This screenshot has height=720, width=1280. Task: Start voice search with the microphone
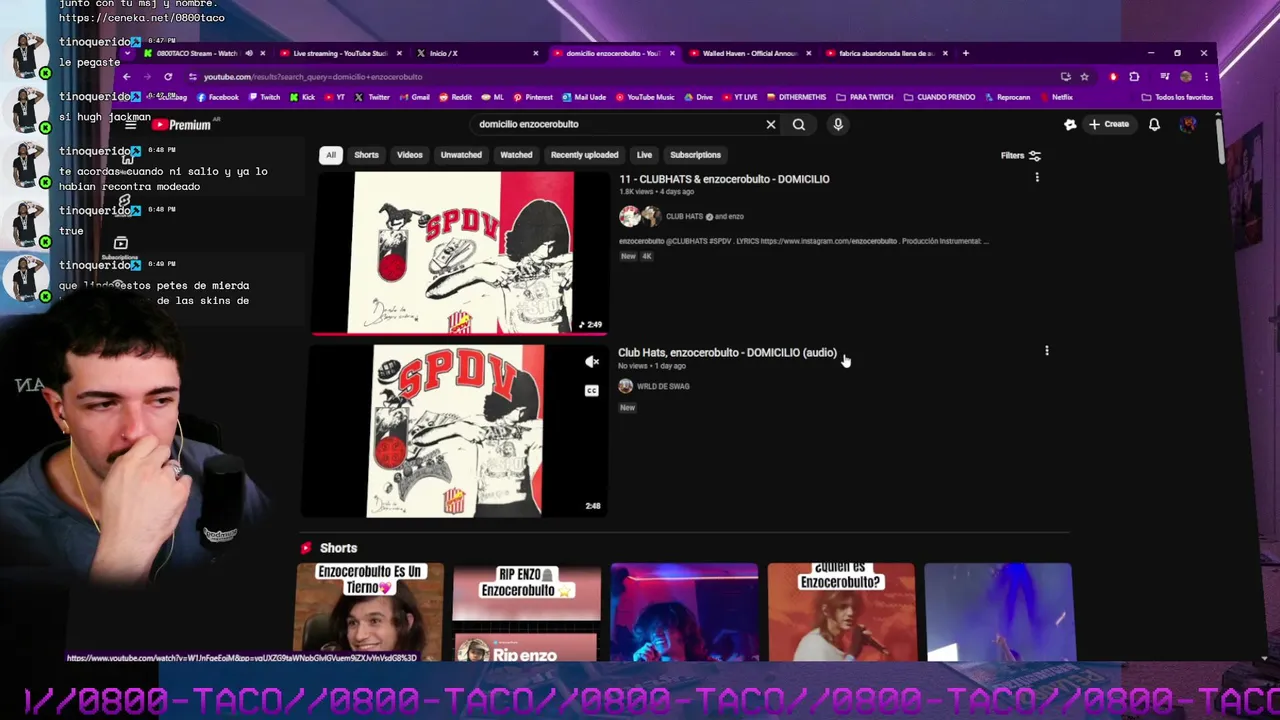tap(838, 125)
